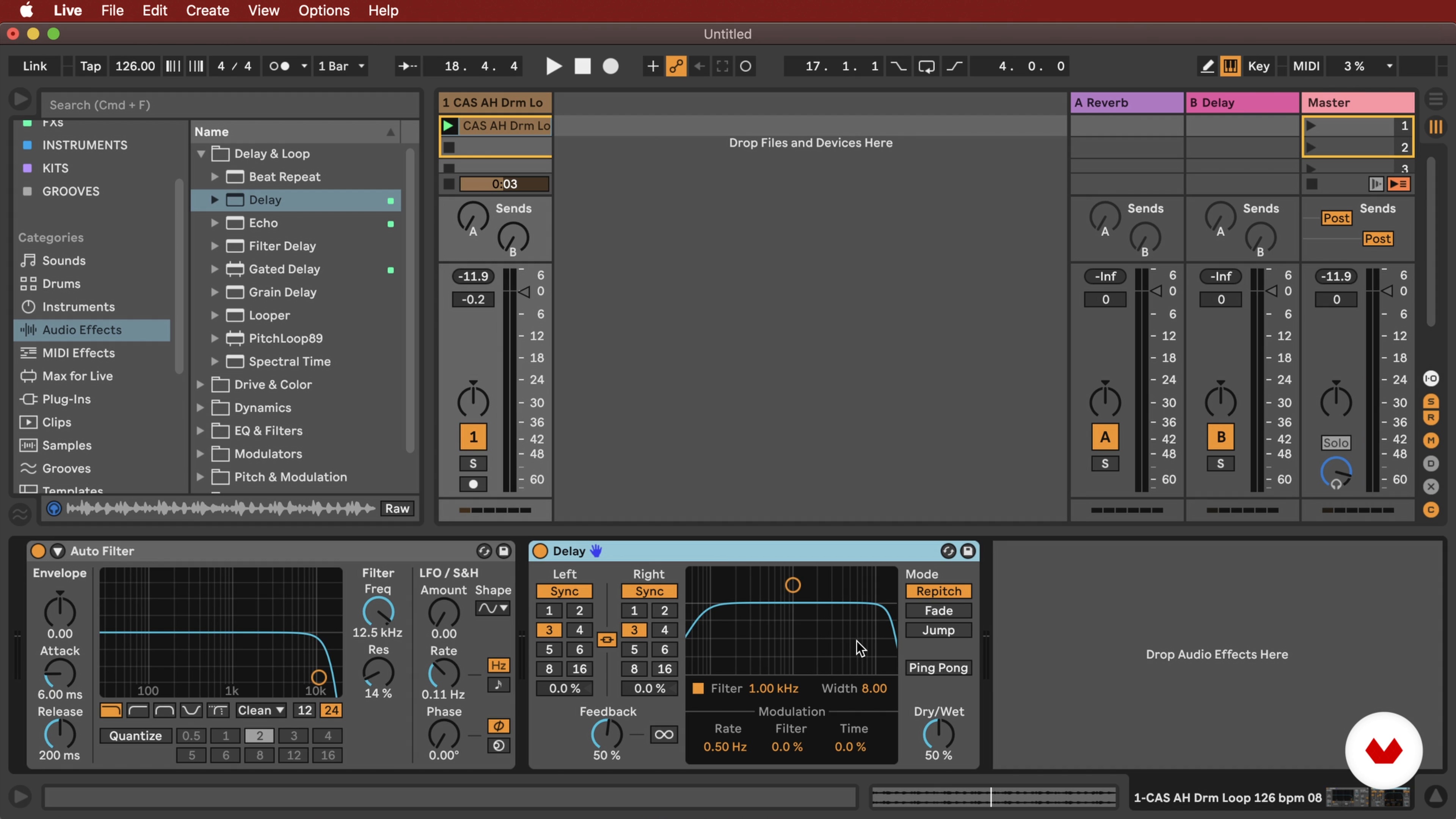
Task: Toggle the Delay device activator
Action: point(540,551)
